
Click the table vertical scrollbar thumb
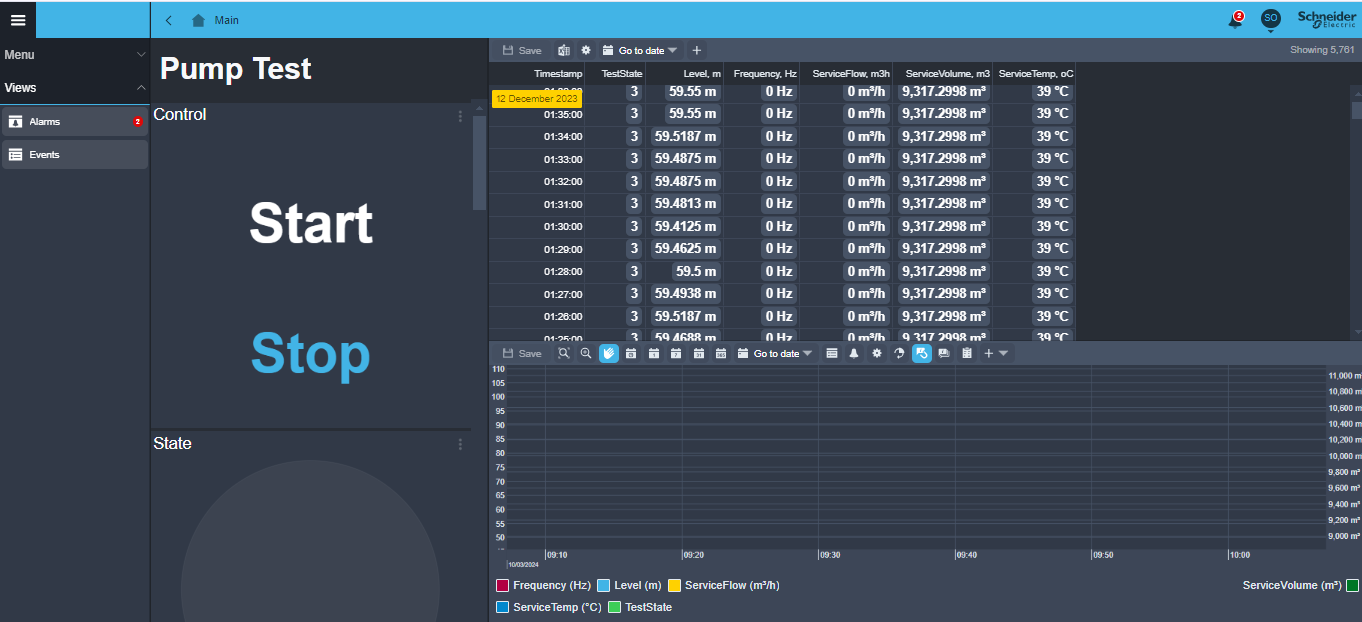click(x=1356, y=111)
